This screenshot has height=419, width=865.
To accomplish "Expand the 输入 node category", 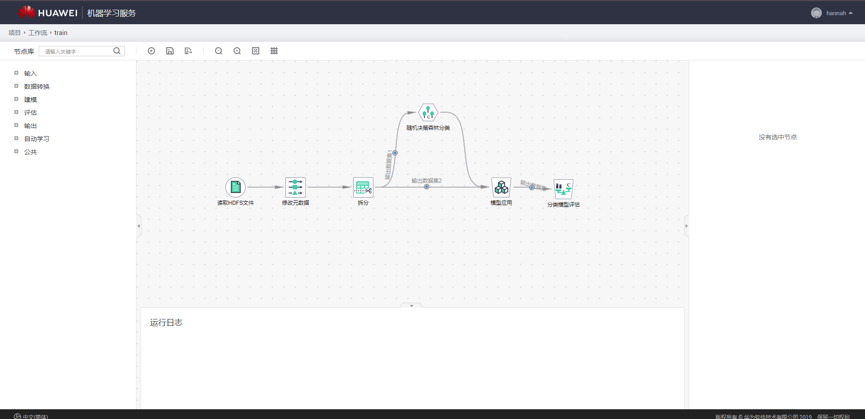I will [17, 73].
